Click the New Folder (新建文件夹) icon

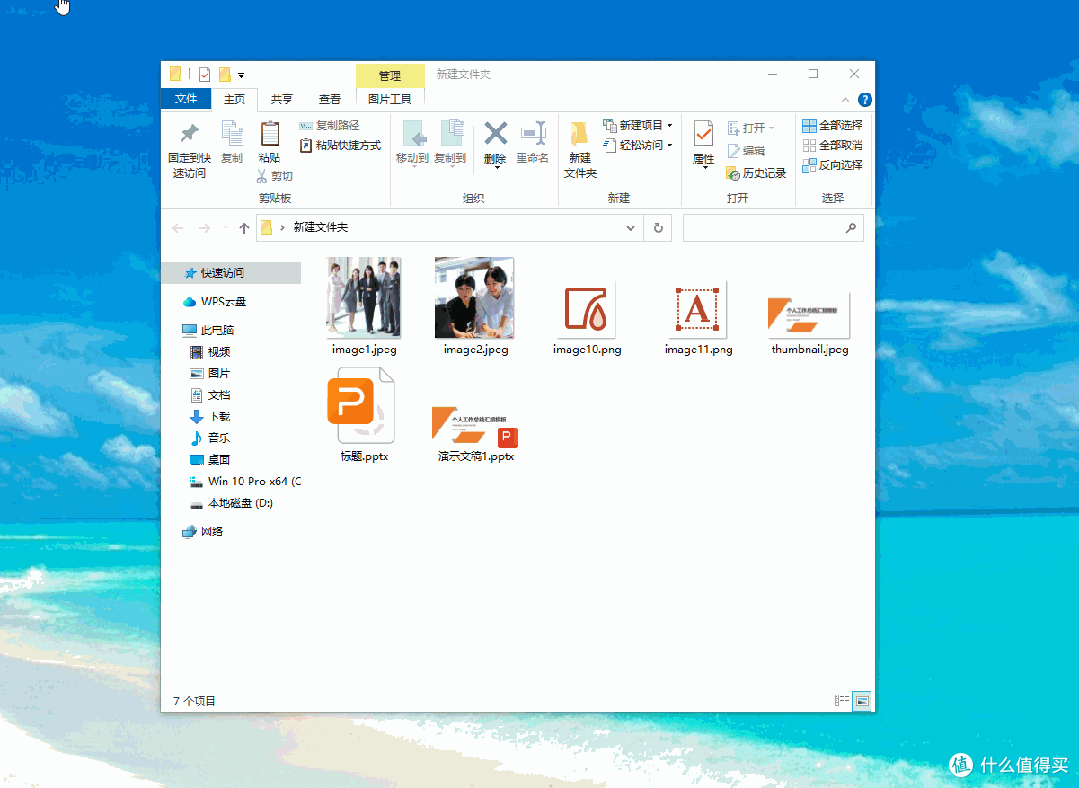[x=579, y=134]
